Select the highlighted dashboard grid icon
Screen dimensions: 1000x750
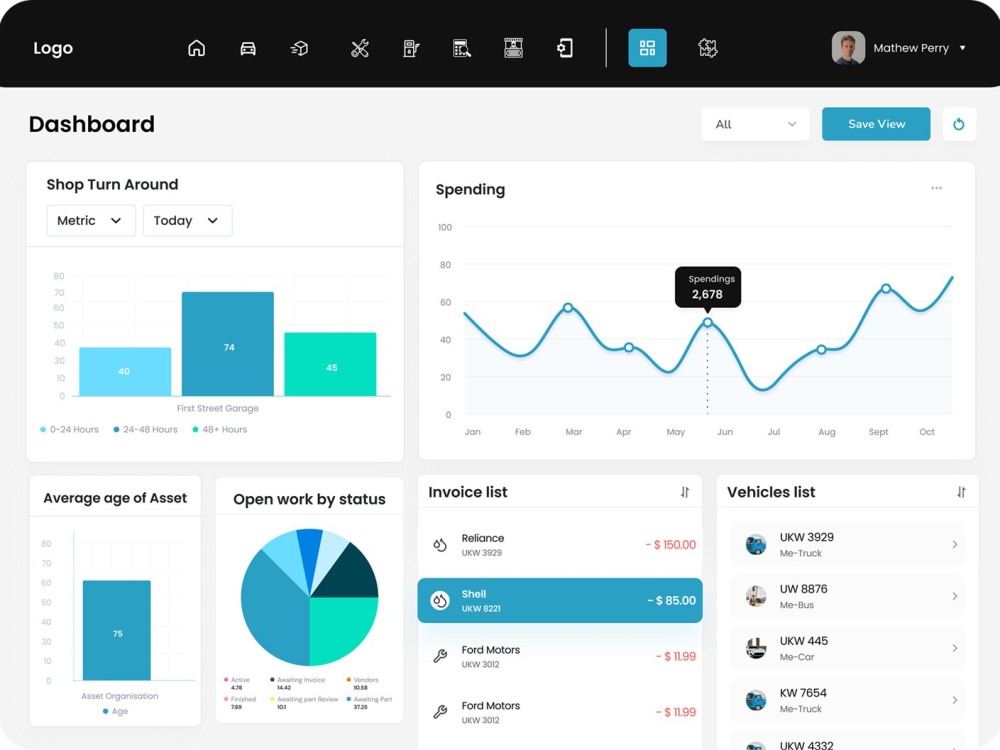(x=647, y=48)
